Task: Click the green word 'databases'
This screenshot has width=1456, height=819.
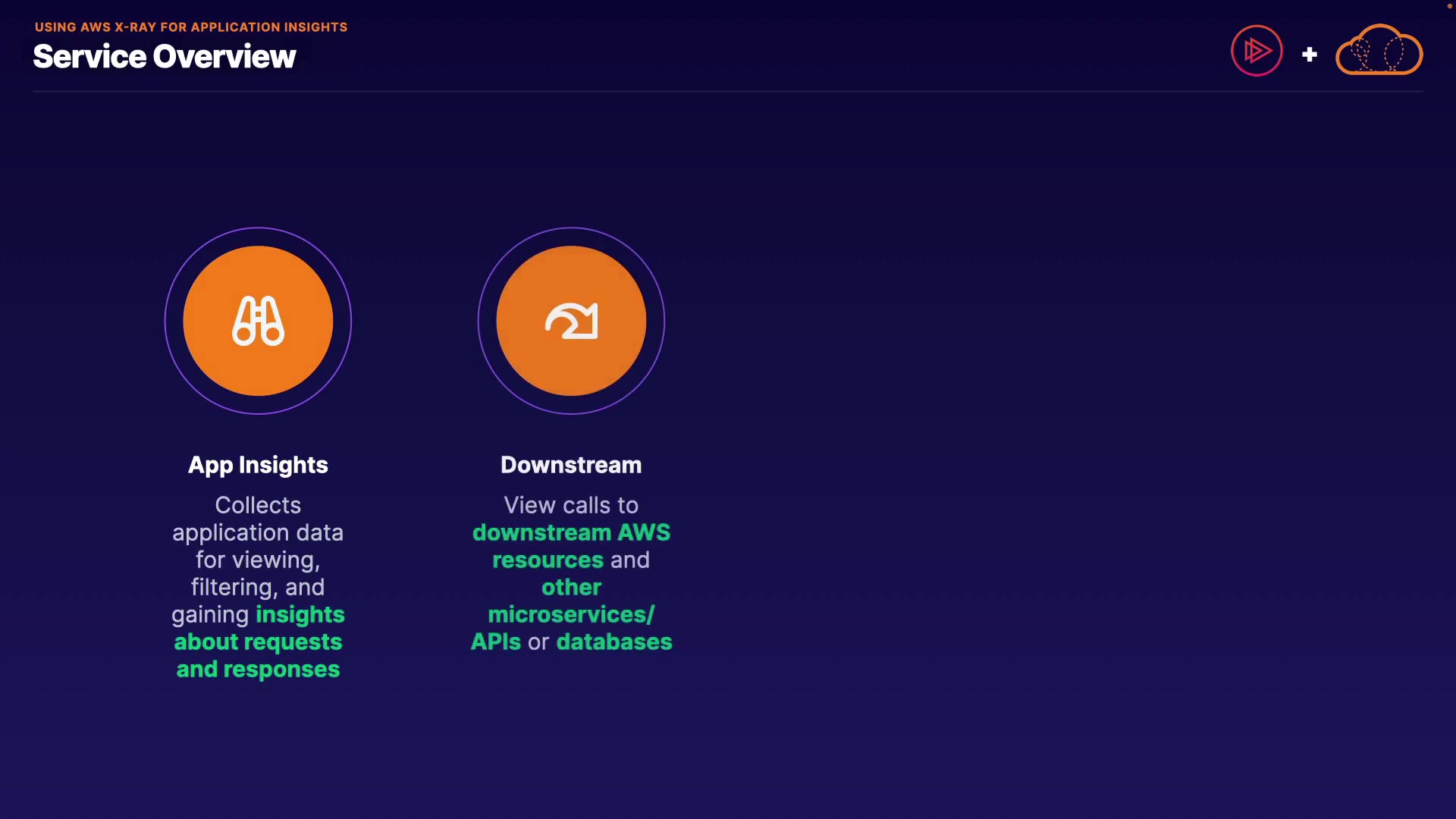Action: click(x=613, y=642)
